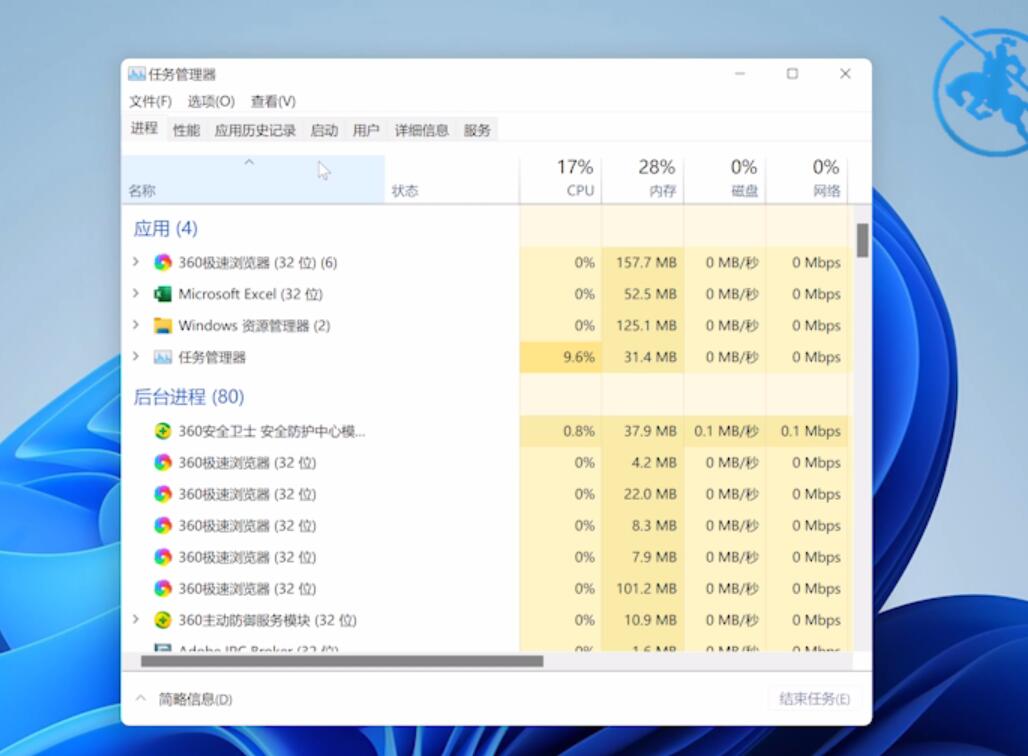Image resolution: width=1028 pixels, height=756 pixels.
Task: Click the Windows 资源管理器 folder icon
Action: point(163,326)
